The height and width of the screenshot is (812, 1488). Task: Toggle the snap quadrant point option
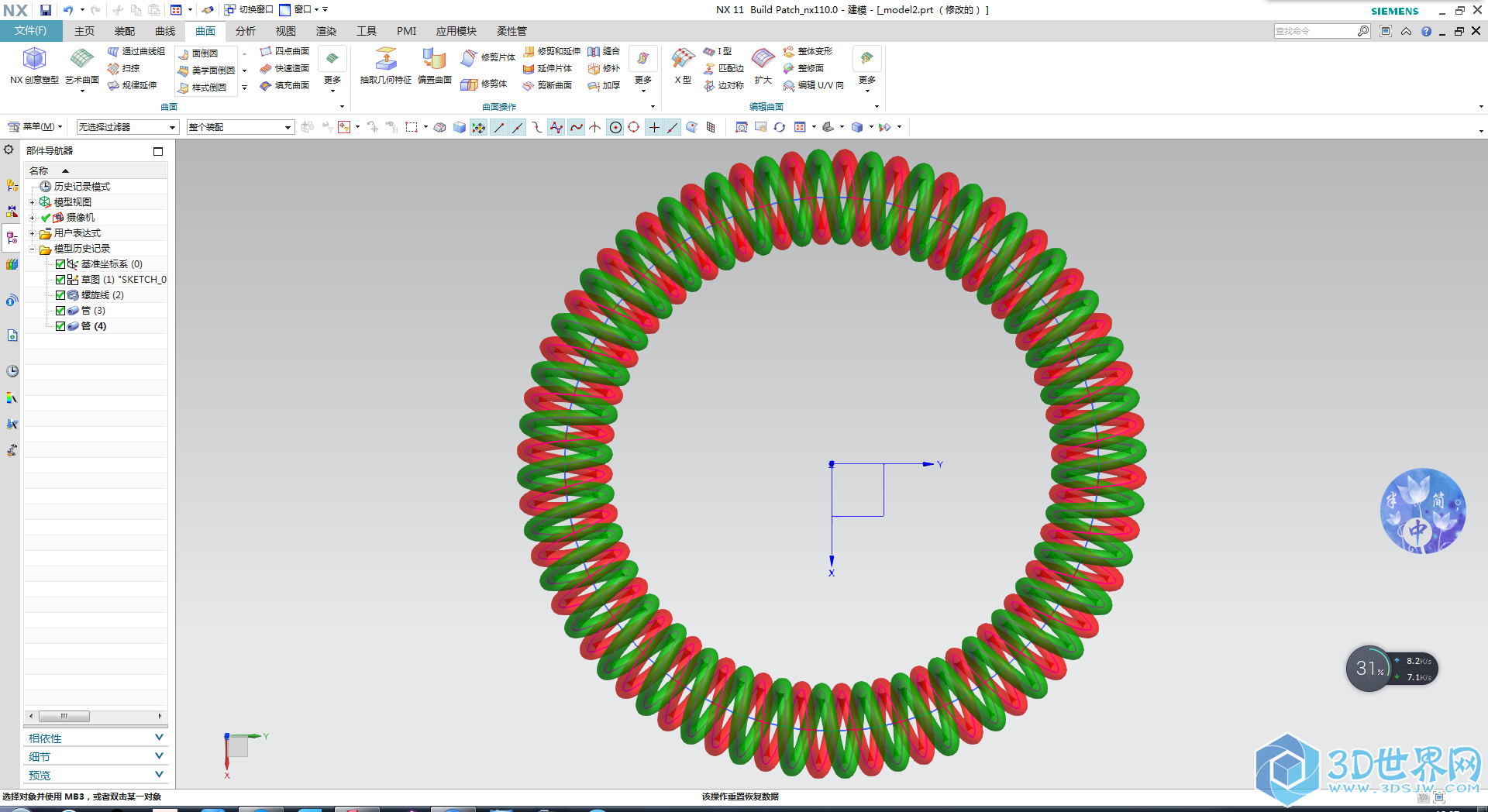pyautogui.click(x=634, y=127)
